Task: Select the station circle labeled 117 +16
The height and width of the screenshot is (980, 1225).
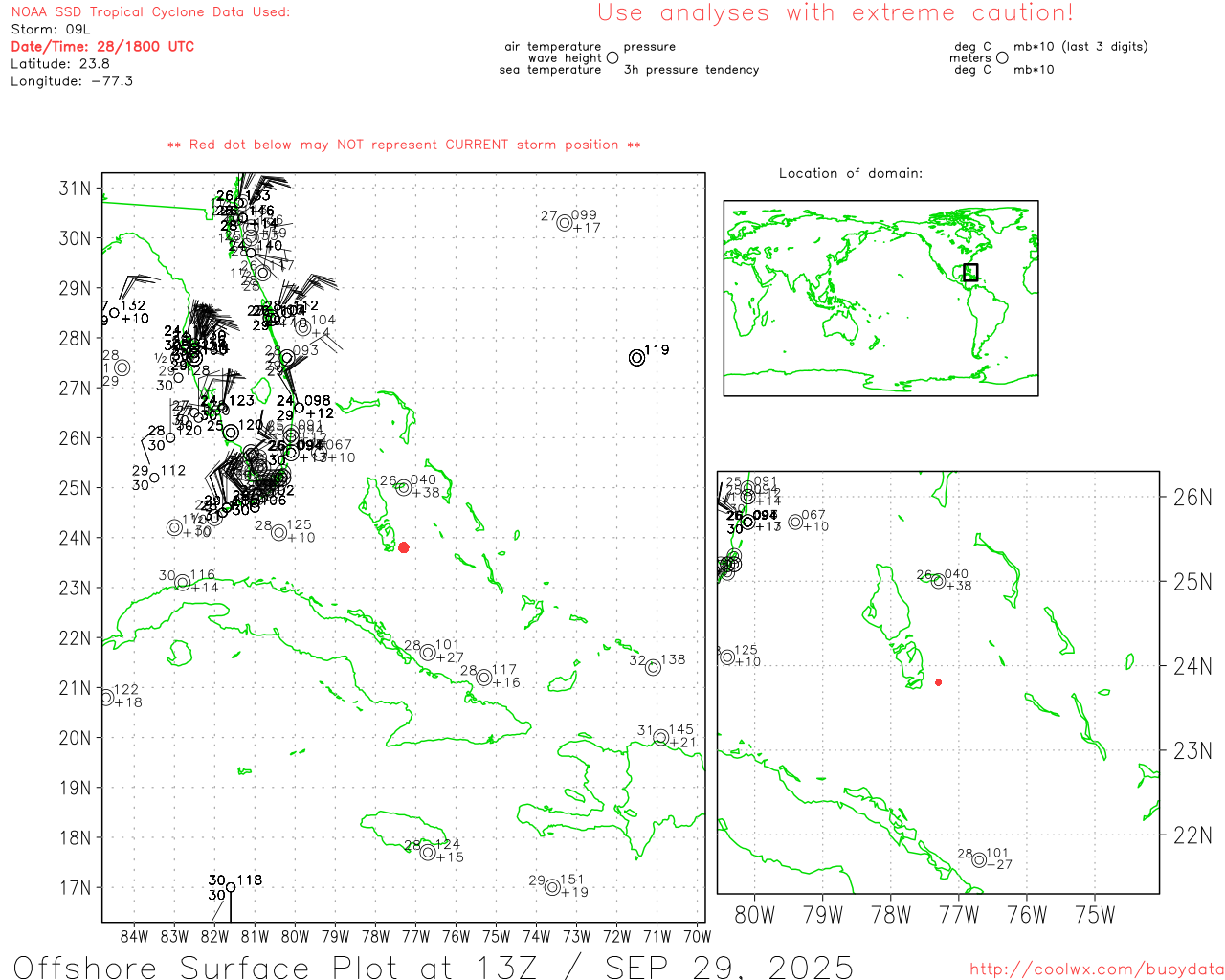Action: coord(484,678)
